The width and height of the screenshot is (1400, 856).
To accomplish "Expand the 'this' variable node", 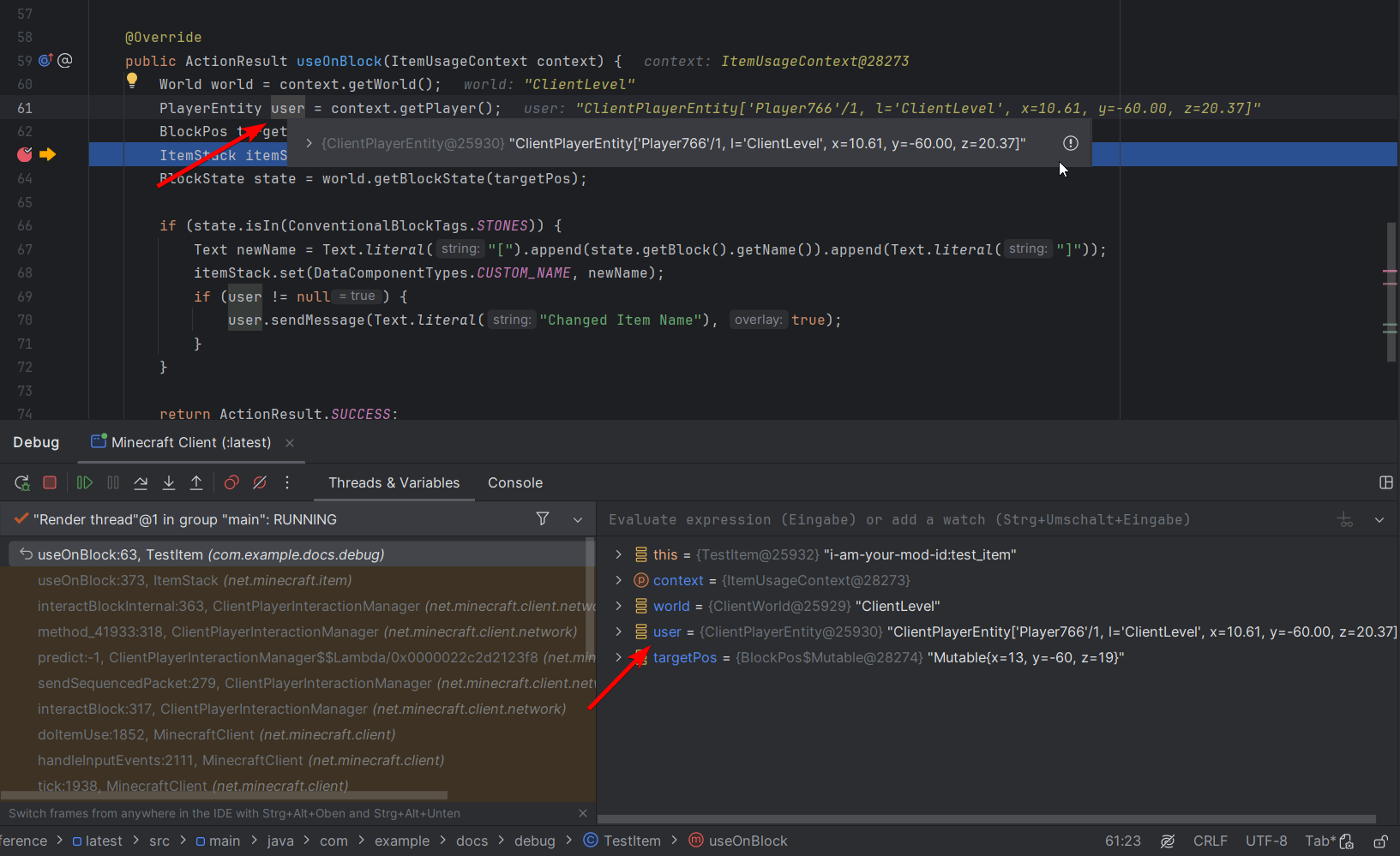I will tap(618, 554).
